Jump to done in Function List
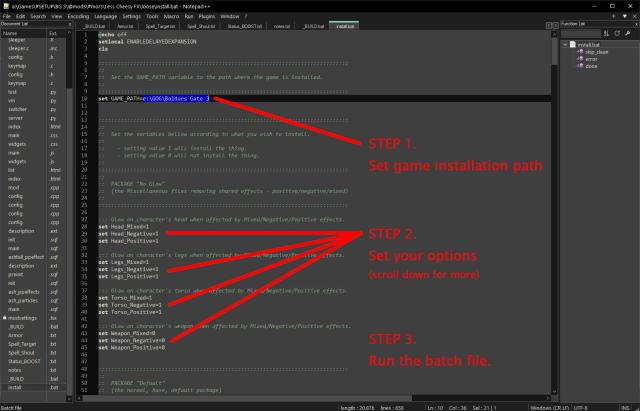Image resolution: width=640 pixels, height=411 pixels. tap(591, 66)
